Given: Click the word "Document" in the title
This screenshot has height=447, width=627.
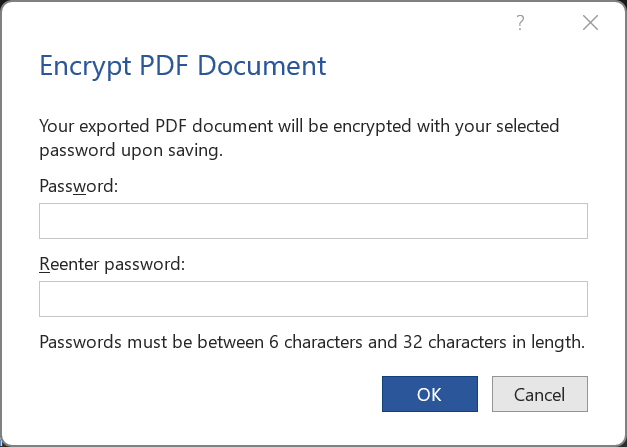Looking at the screenshot, I should click(262, 66).
